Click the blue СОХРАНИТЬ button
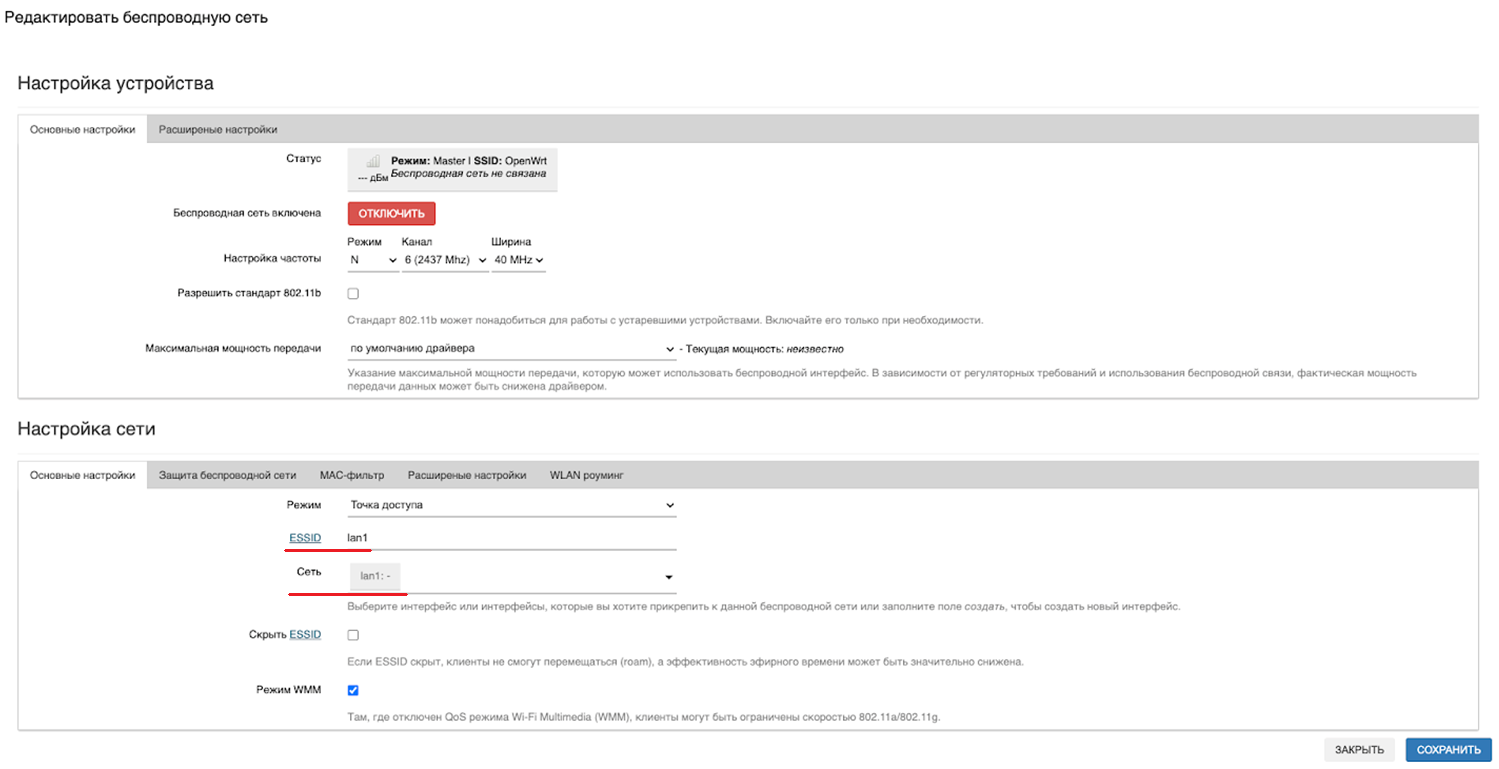 [1448, 750]
